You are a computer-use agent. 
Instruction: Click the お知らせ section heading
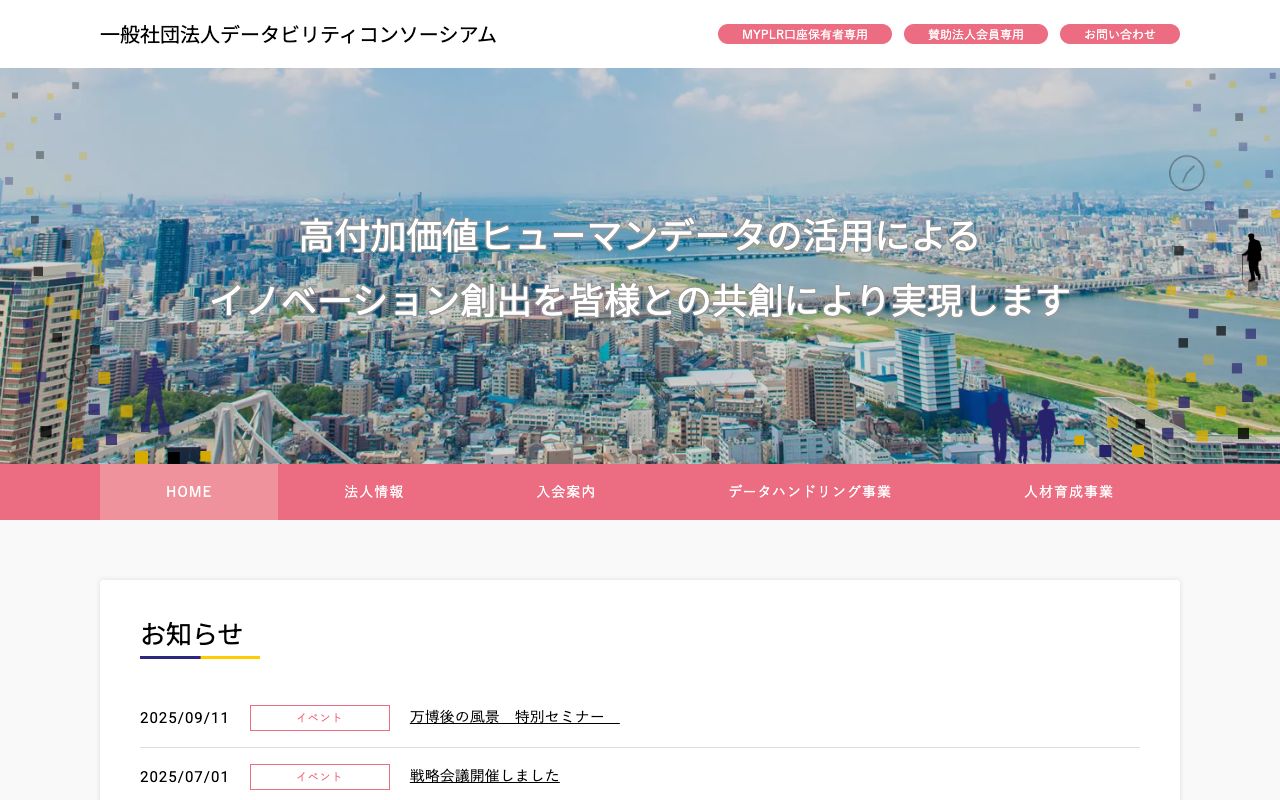[x=191, y=634]
